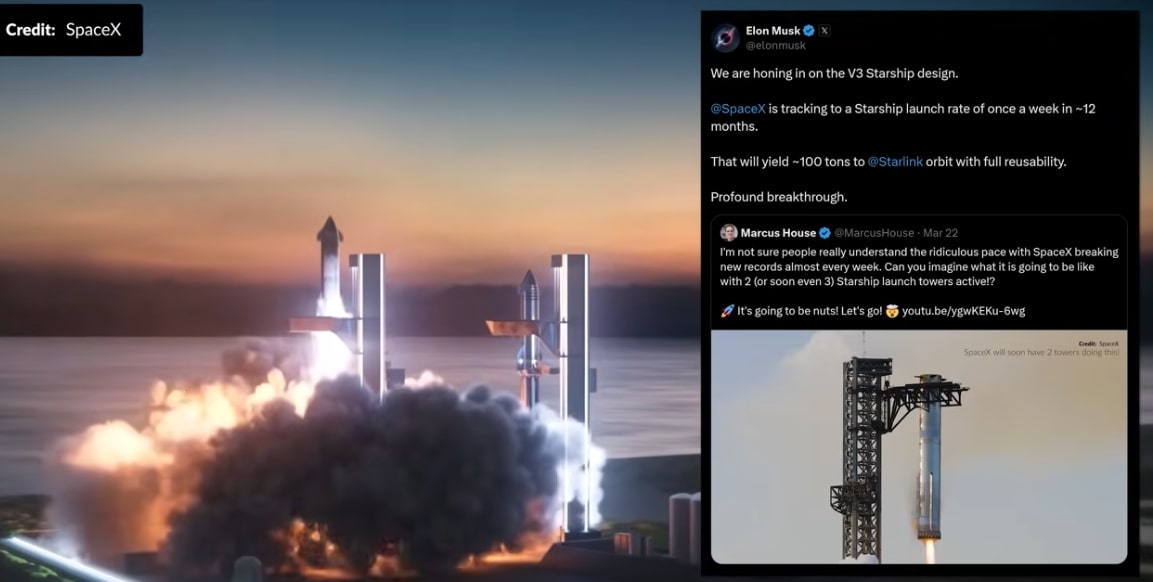This screenshot has height=582, width=1153.
Task: Open the @SpaceX mention link
Action: (738, 108)
